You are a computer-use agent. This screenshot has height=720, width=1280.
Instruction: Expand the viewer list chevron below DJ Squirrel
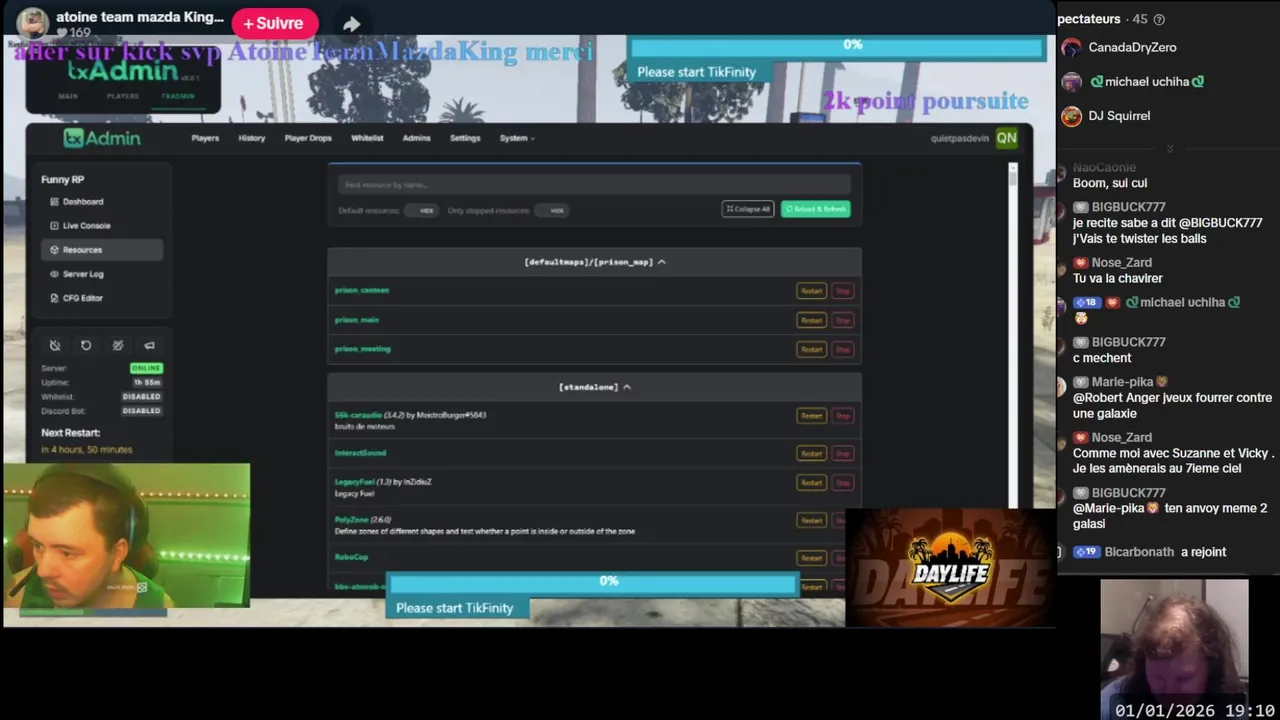tap(1169, 148)
